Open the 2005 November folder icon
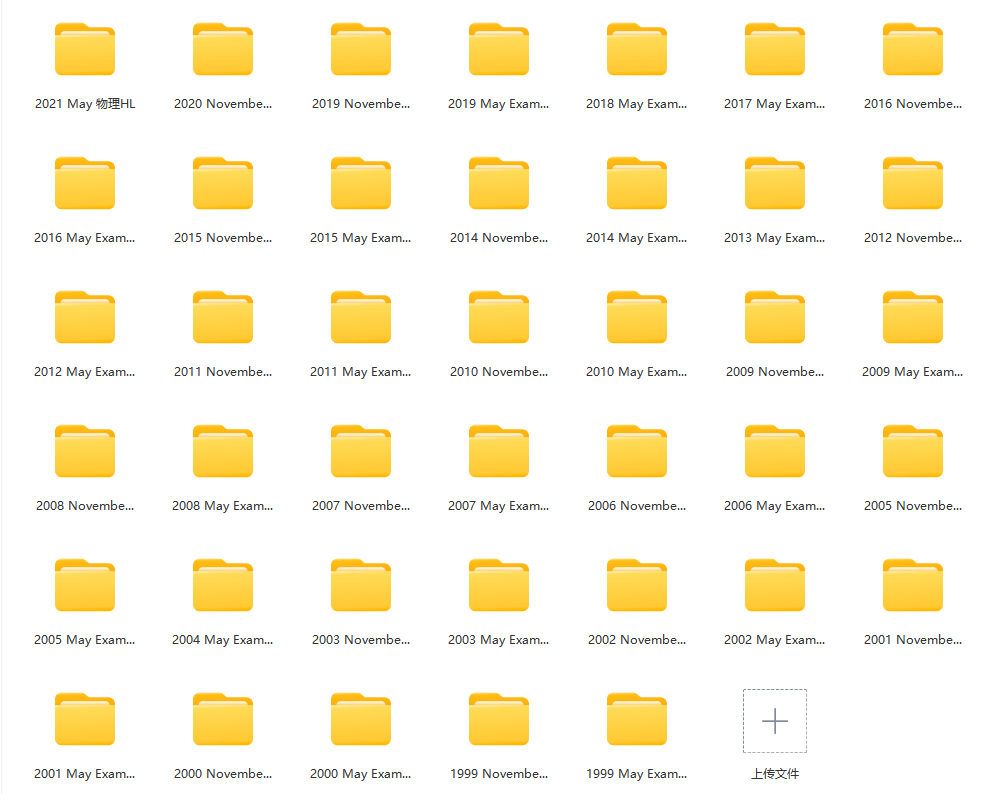Screen dimensions: 983x794 click(912, 451)
